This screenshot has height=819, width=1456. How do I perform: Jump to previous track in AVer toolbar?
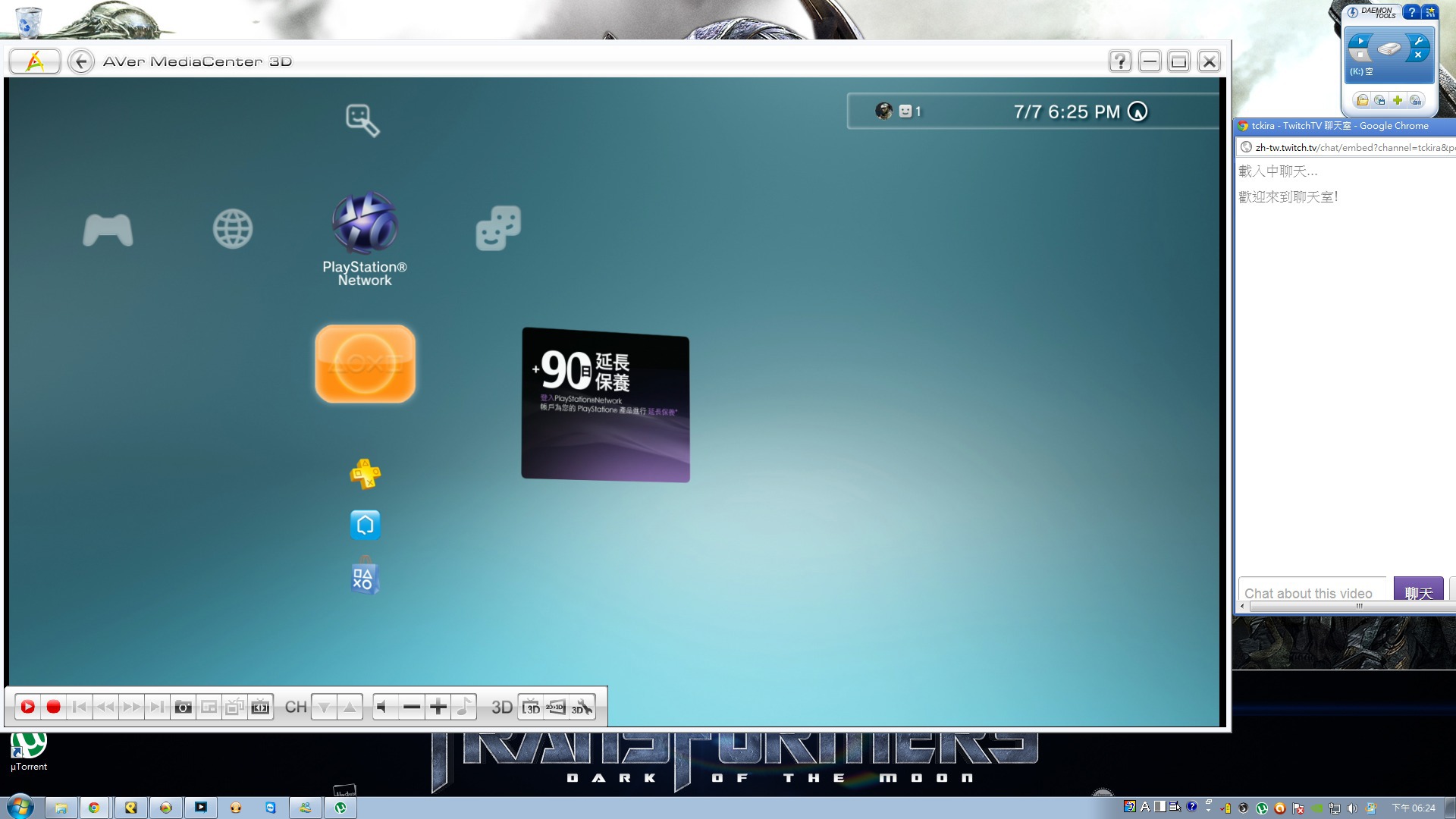(79, 707)
